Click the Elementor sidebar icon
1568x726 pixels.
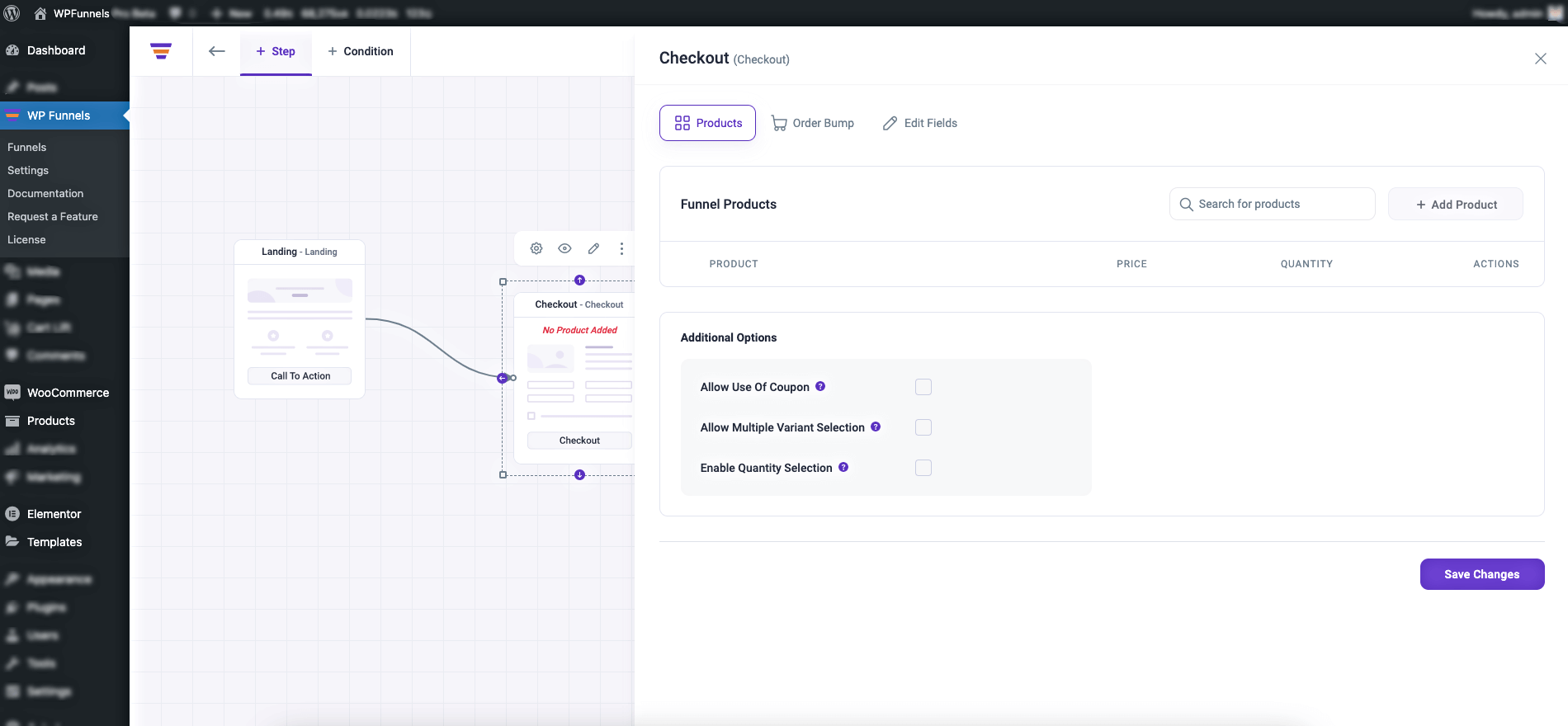click(12, 514)
